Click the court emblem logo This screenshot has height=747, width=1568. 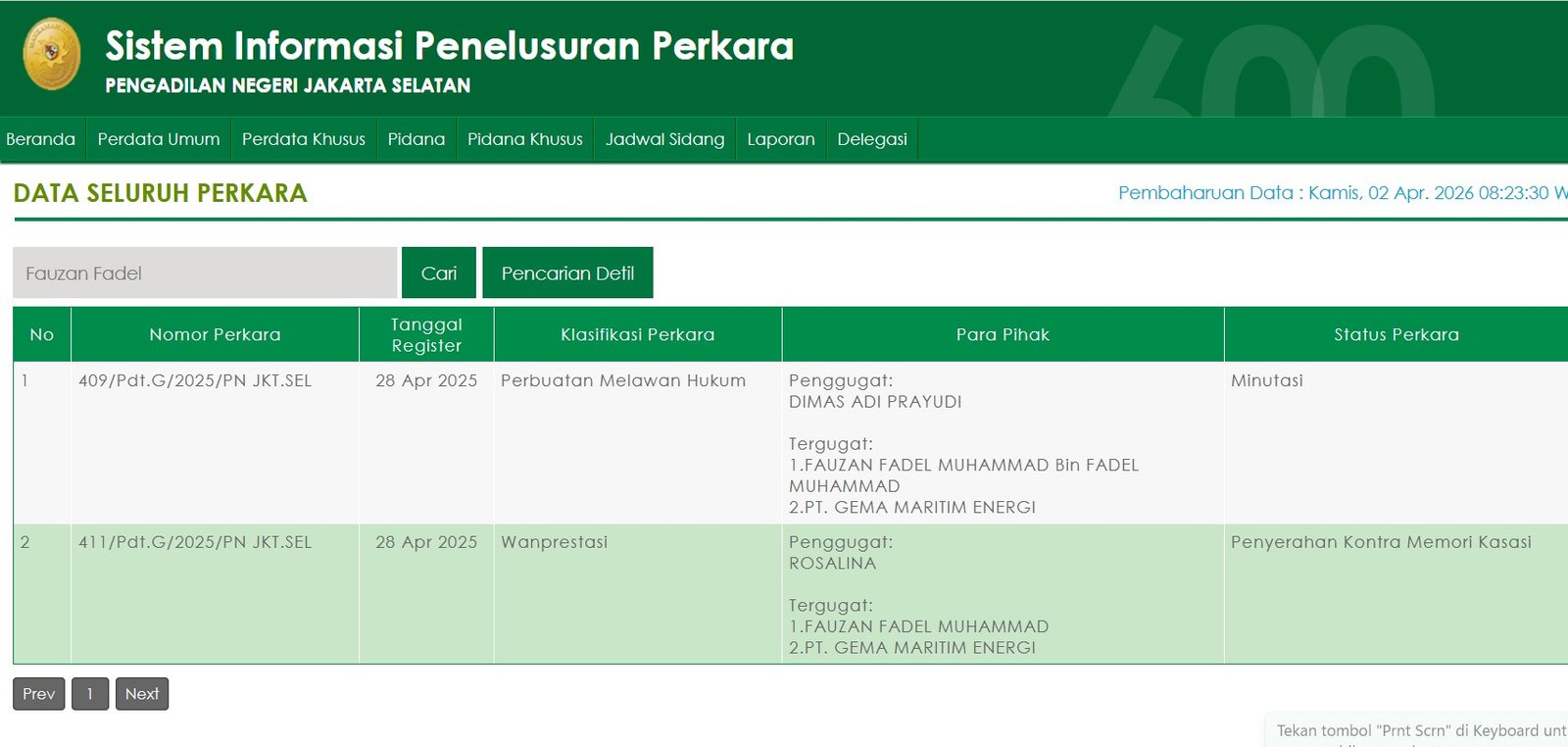pos(52,54)
